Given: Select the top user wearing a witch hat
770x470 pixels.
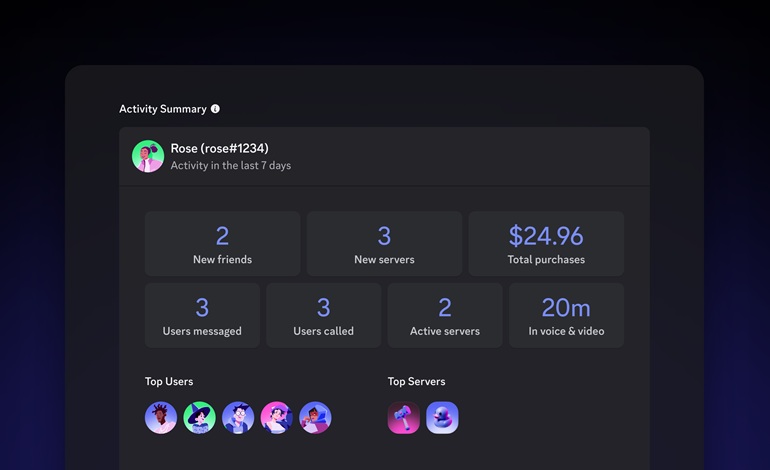Looking at the screenshot, I should pos(200,418).
